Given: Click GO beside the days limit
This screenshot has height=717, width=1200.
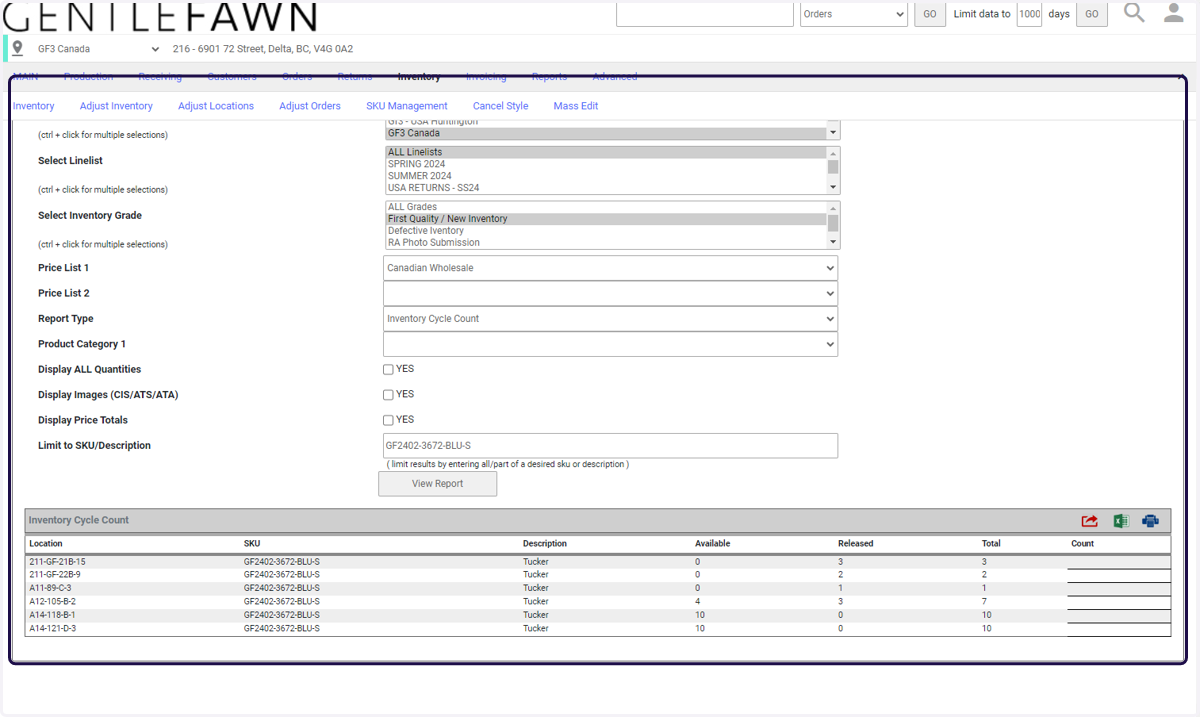Looking at the screenshot, I should pyautogui.click(x=1092, y=14).
